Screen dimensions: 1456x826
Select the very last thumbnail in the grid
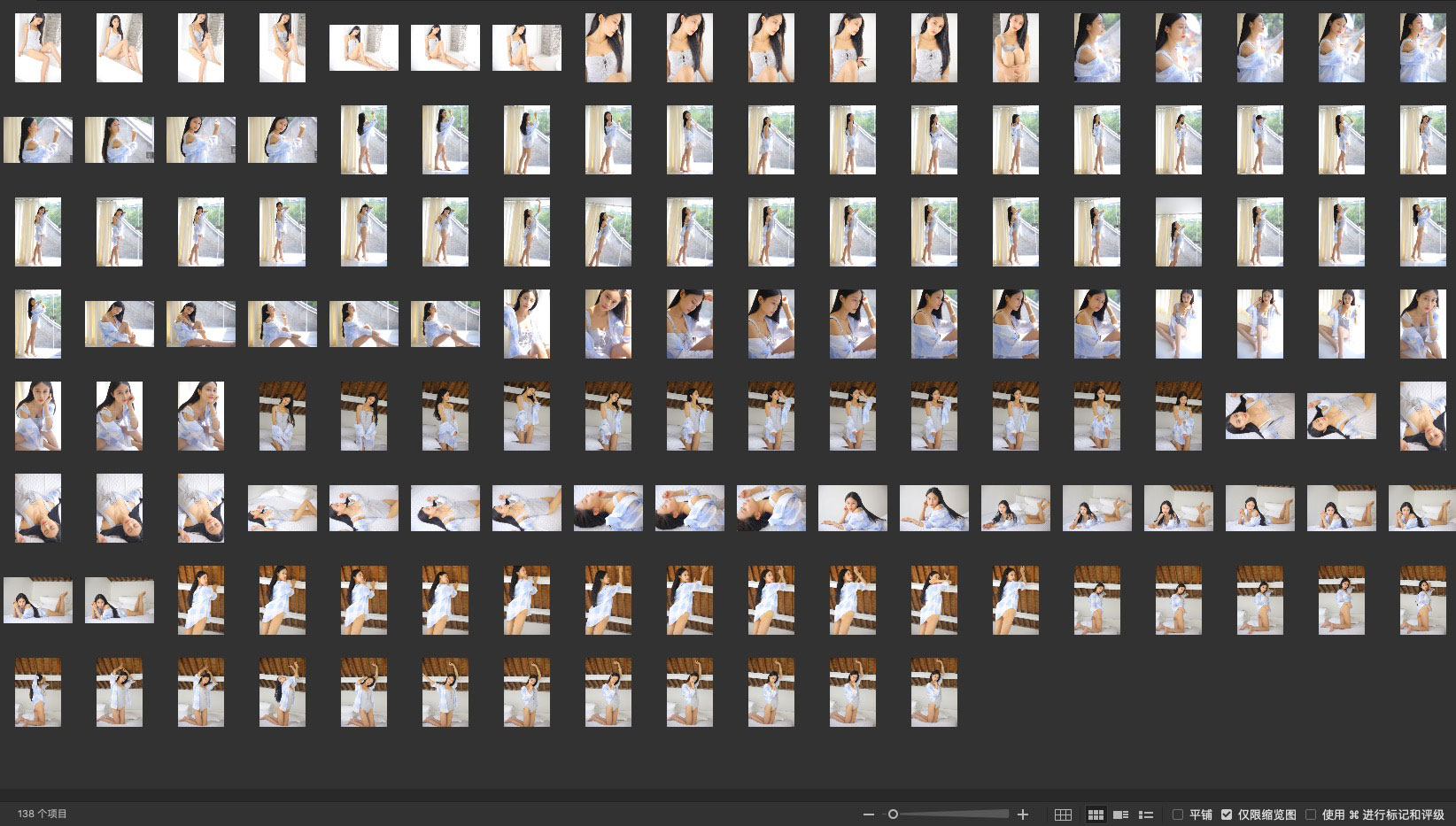(x=933, y=692)
